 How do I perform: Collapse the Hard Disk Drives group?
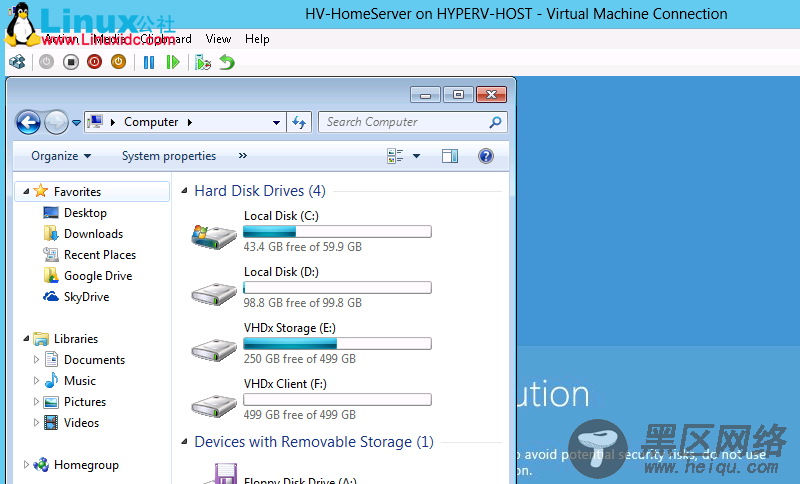tap(184, 191)
